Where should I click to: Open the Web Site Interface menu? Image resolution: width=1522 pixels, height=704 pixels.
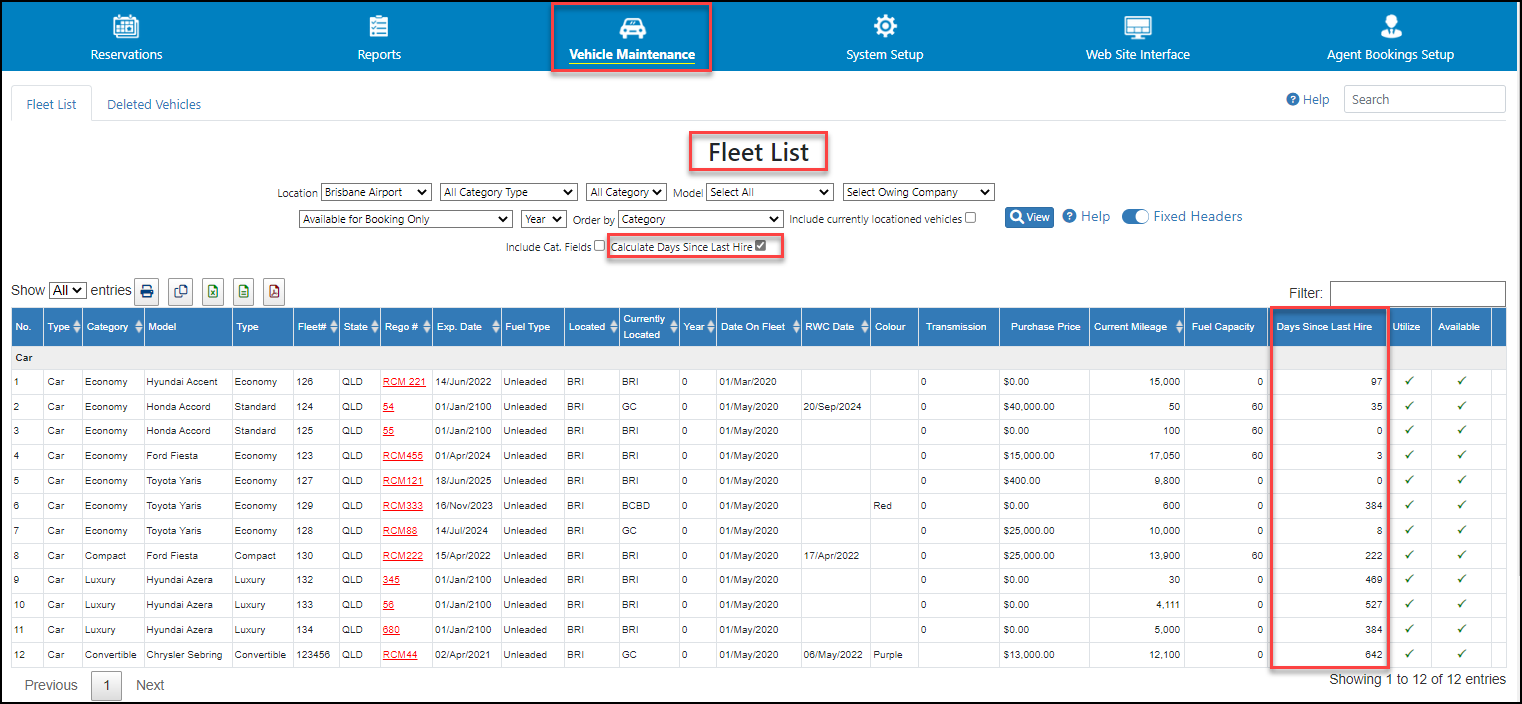[1138, 38]
